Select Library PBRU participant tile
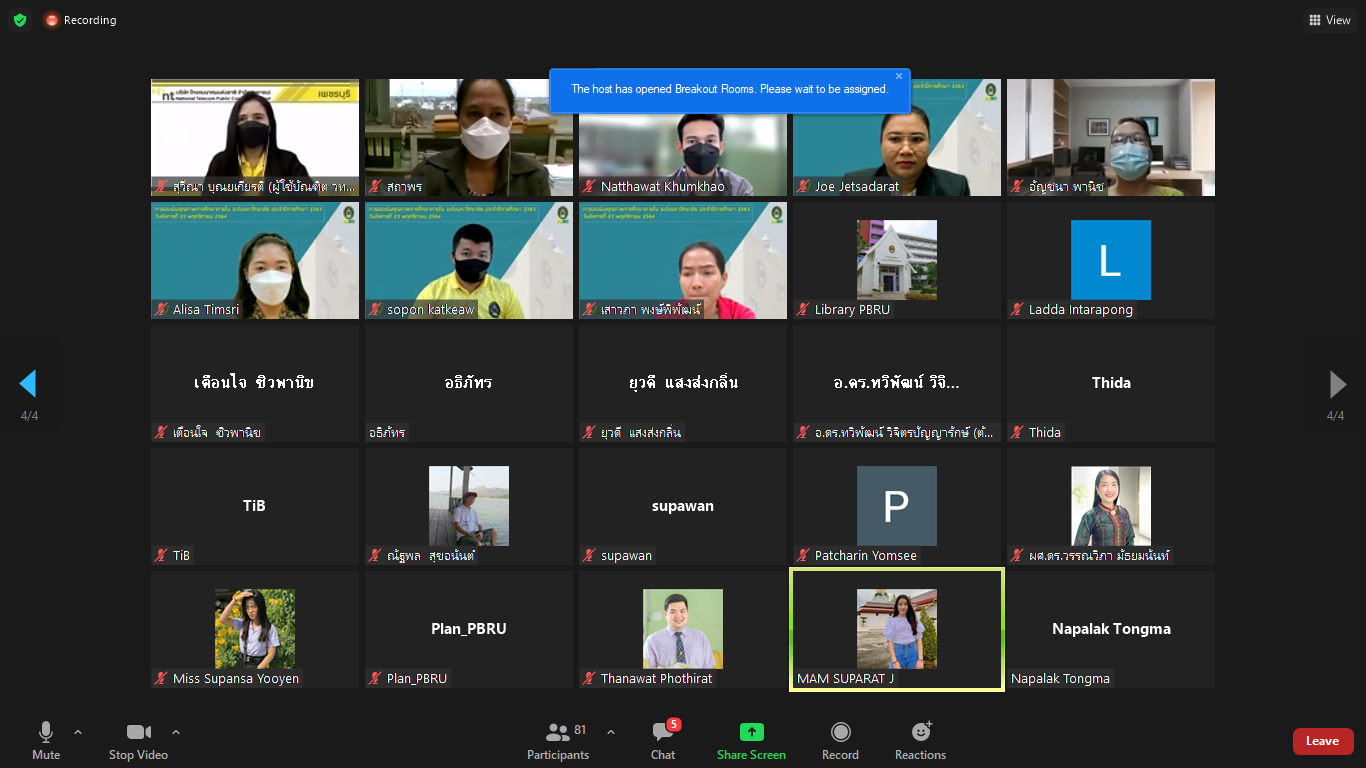Viewport: 1366px width, 768px height. coord(896,260)
